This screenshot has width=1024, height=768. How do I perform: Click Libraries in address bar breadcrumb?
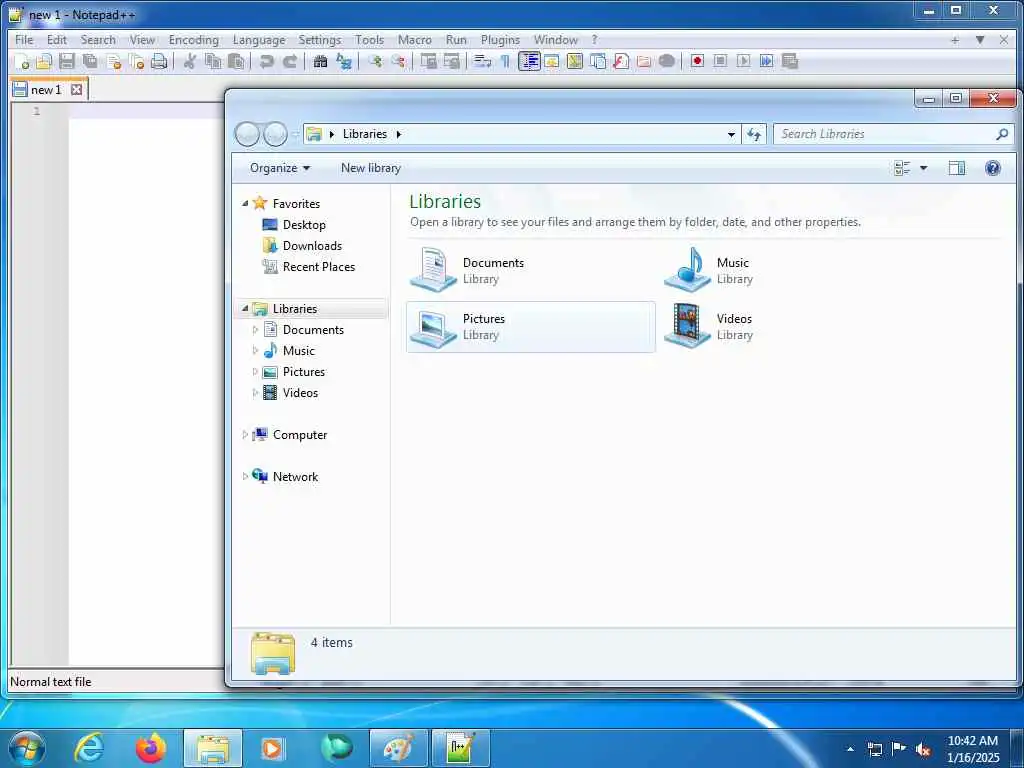364,134
